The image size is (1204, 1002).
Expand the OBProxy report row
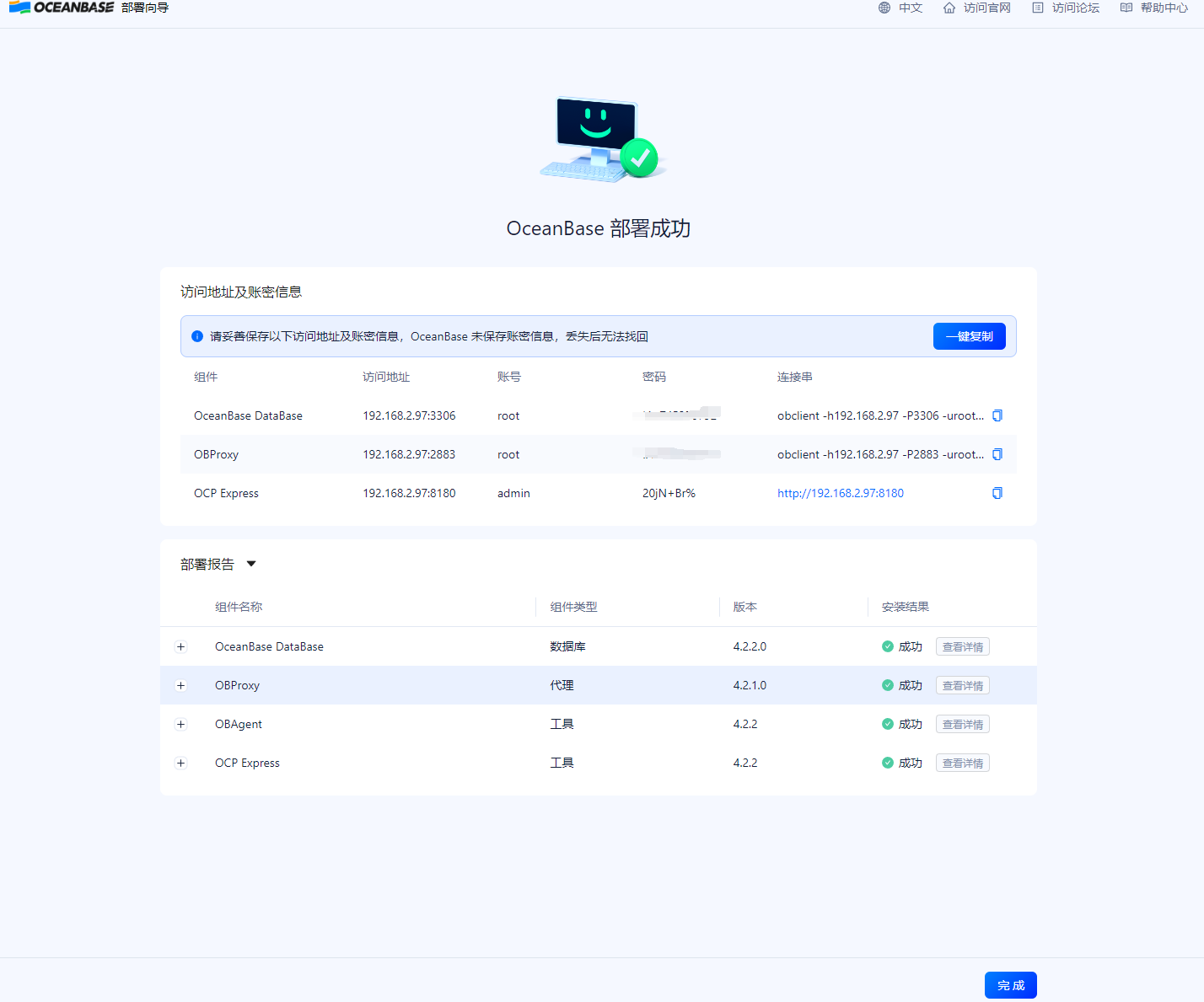[x=180, y=685]
